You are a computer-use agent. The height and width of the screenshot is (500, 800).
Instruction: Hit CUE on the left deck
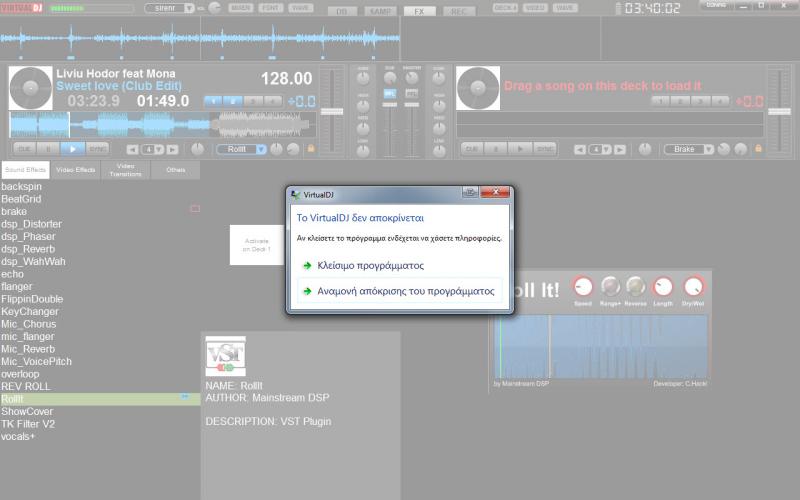pos(24,149)
